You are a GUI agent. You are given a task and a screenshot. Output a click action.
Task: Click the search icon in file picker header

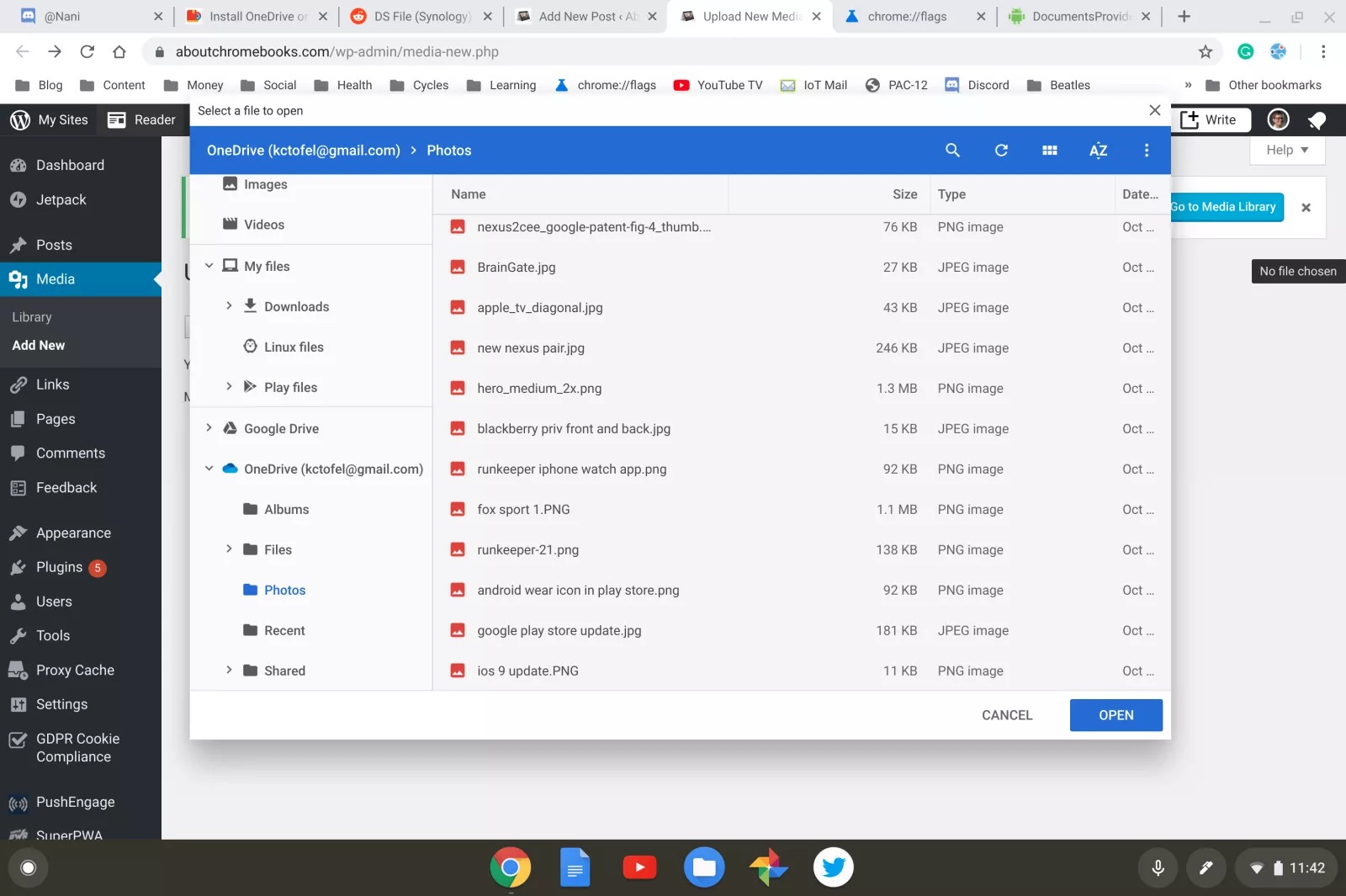[x=952, y=150]
